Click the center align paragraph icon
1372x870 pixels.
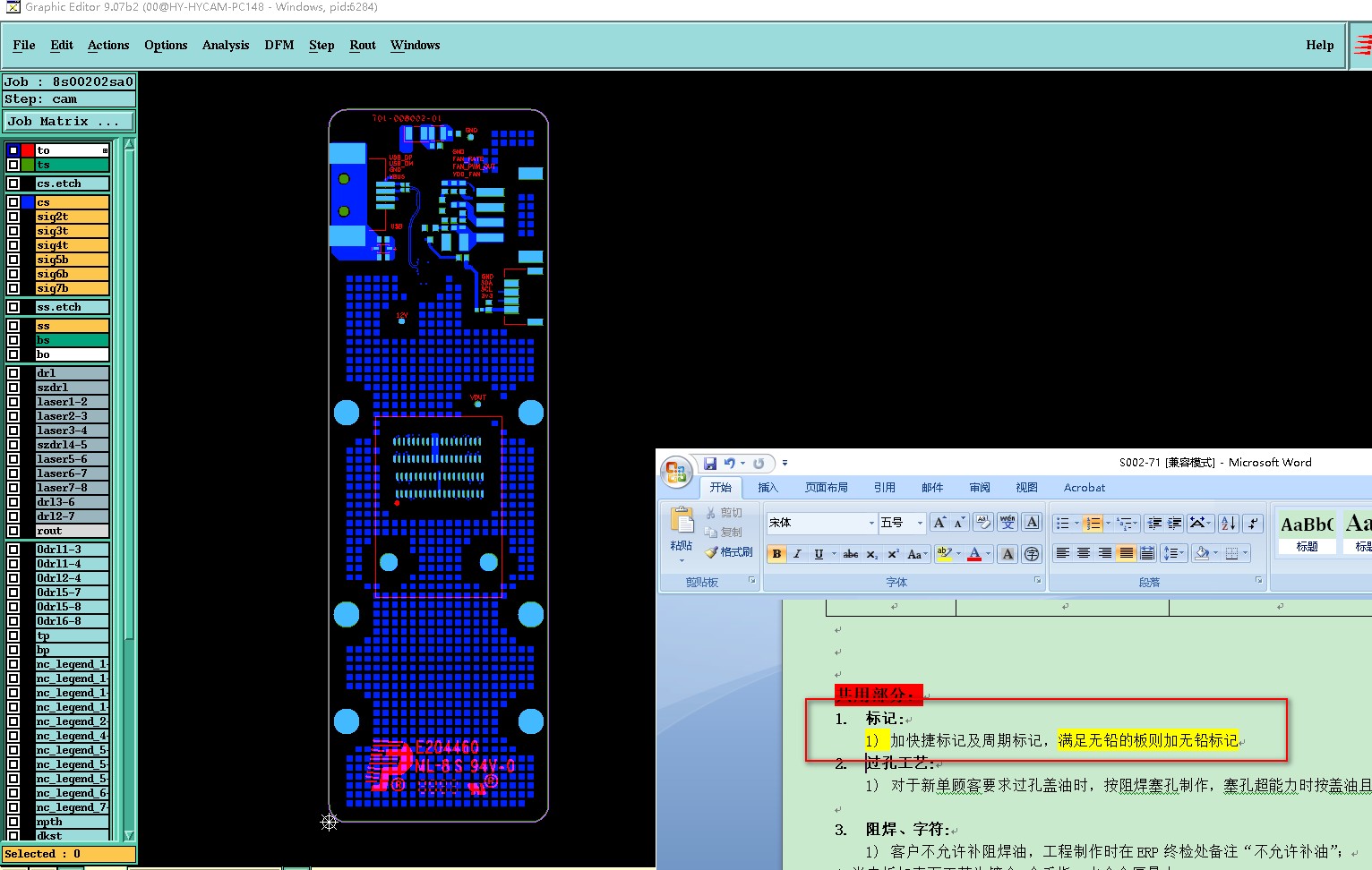point(1084,553)
